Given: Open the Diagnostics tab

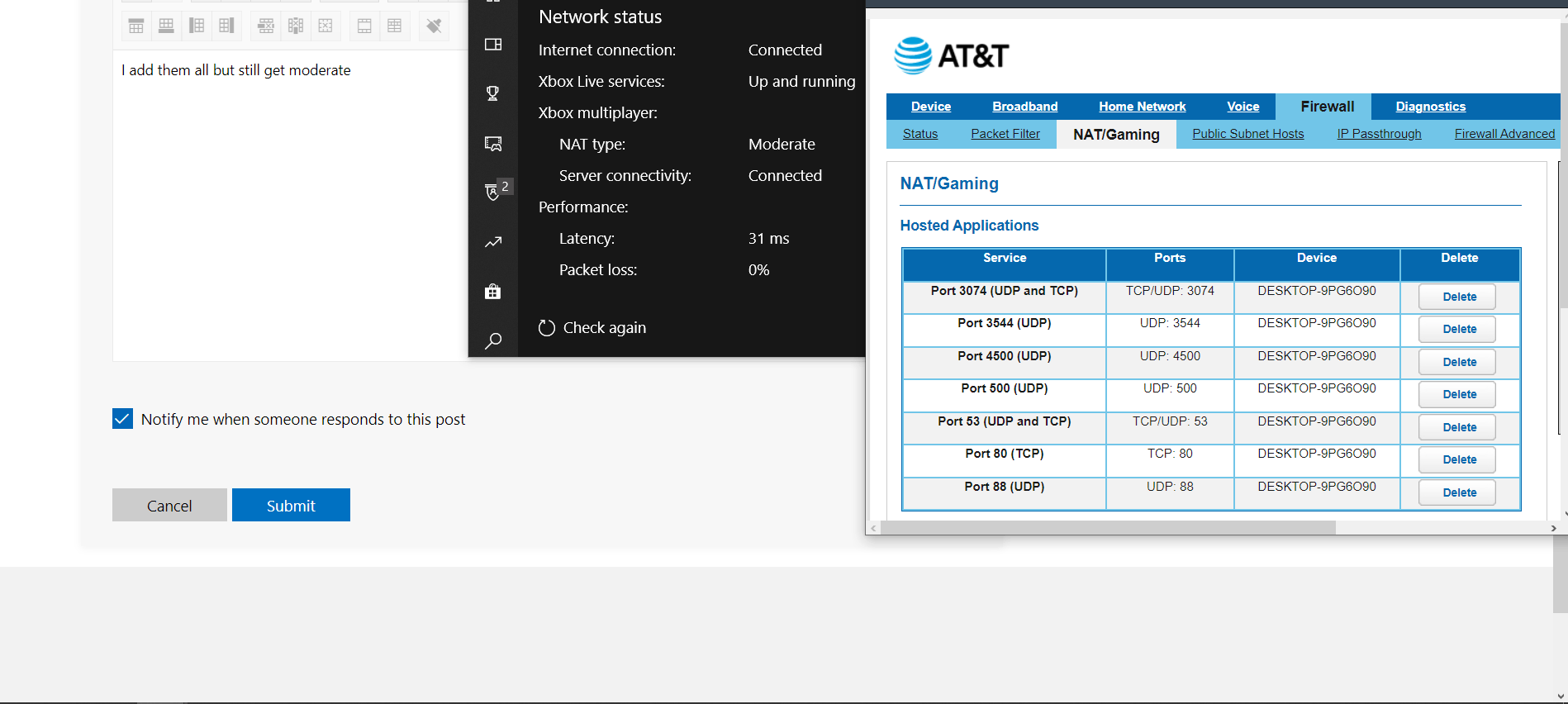Looking at the screenshot, I should click(1431, 107).
